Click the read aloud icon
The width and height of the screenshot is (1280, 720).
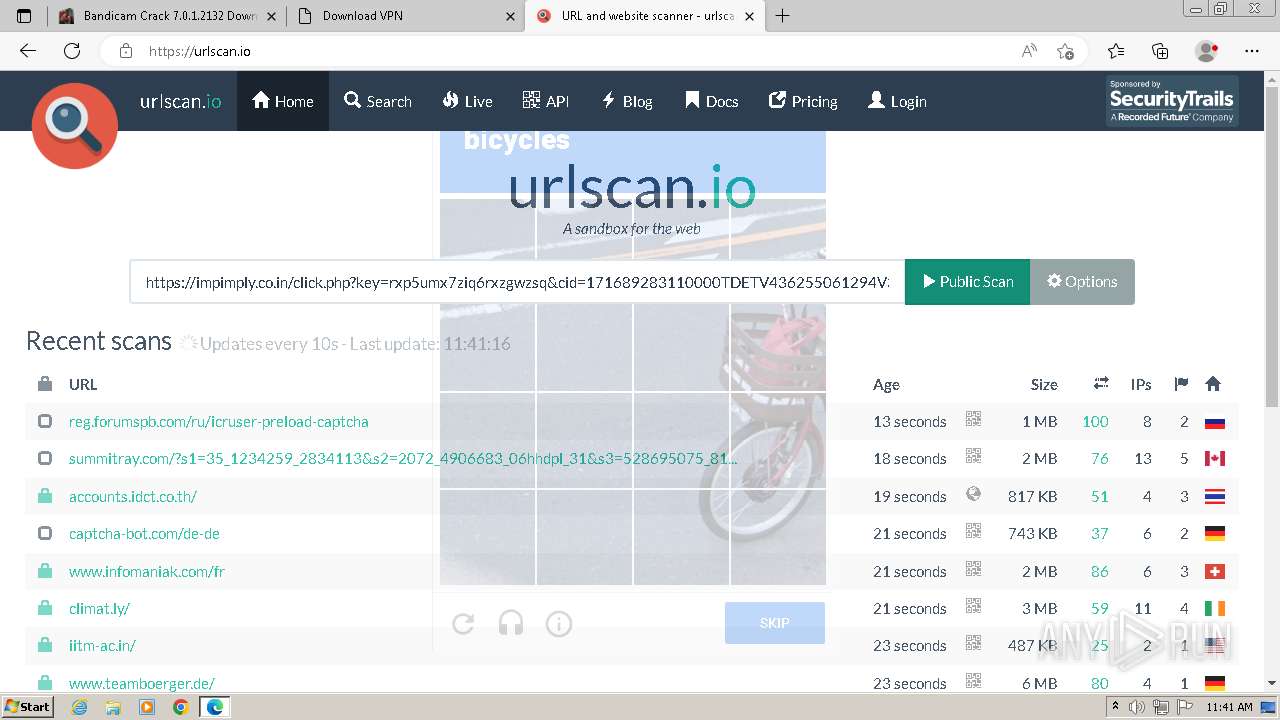(1029, 51)
